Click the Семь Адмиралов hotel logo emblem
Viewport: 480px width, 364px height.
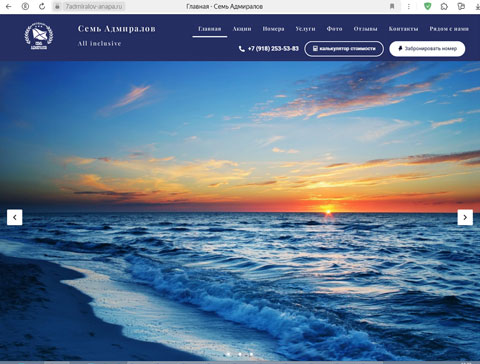pyautogui.click(x=39, y=36)
